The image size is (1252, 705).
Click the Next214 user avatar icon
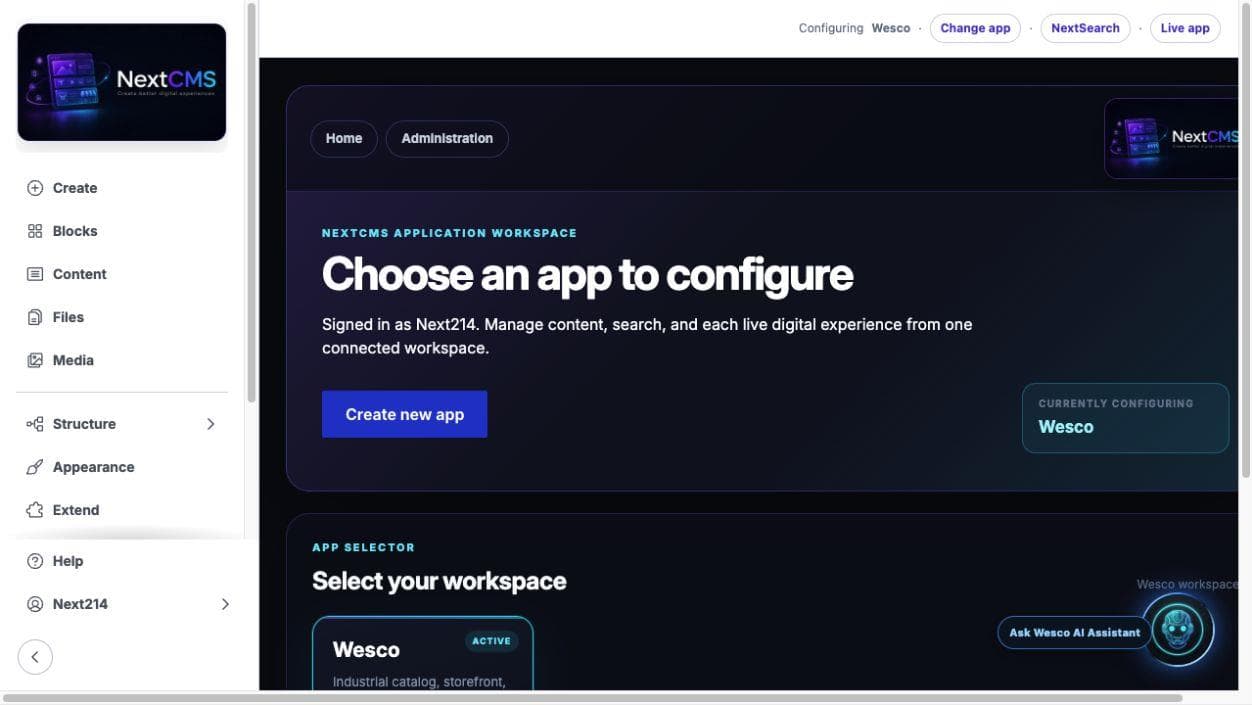pos(35,604)
